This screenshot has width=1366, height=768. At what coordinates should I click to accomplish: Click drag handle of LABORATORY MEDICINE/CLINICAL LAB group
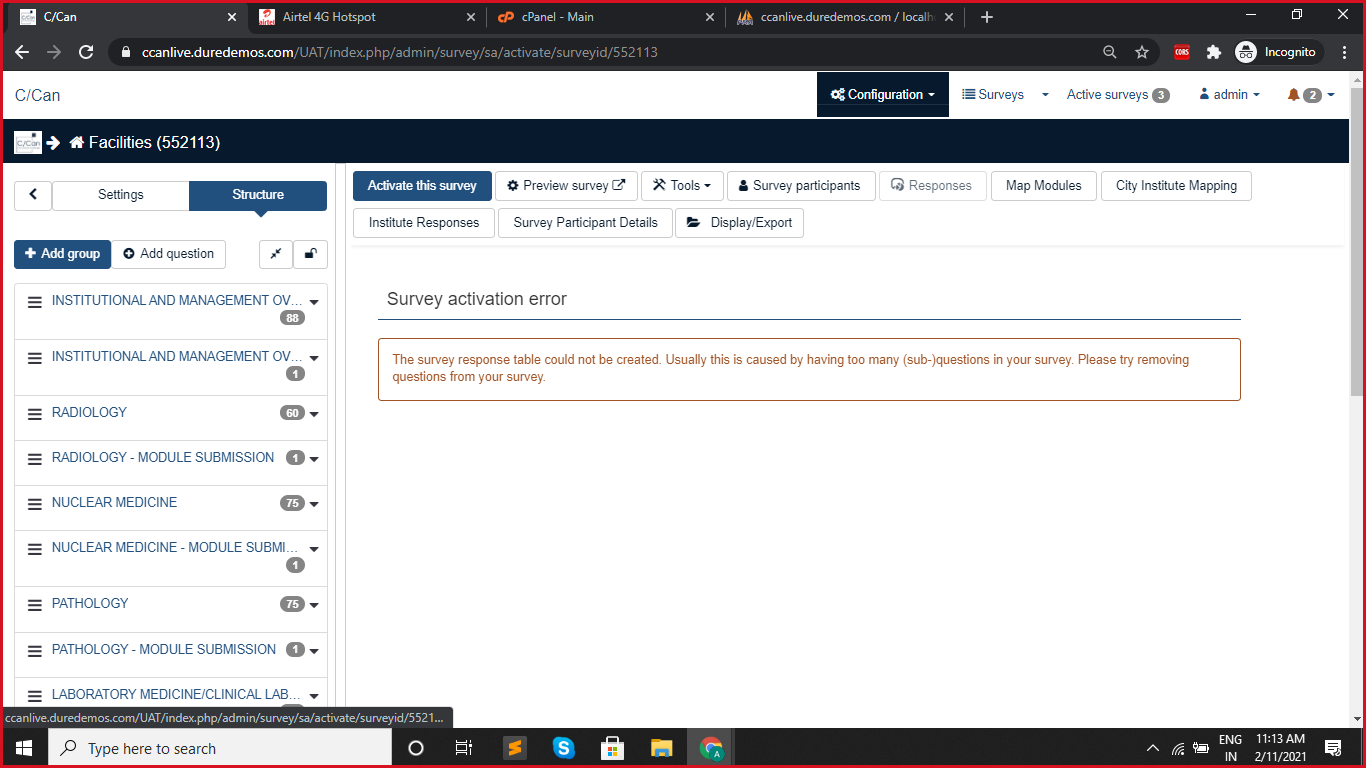pos(34,695)
